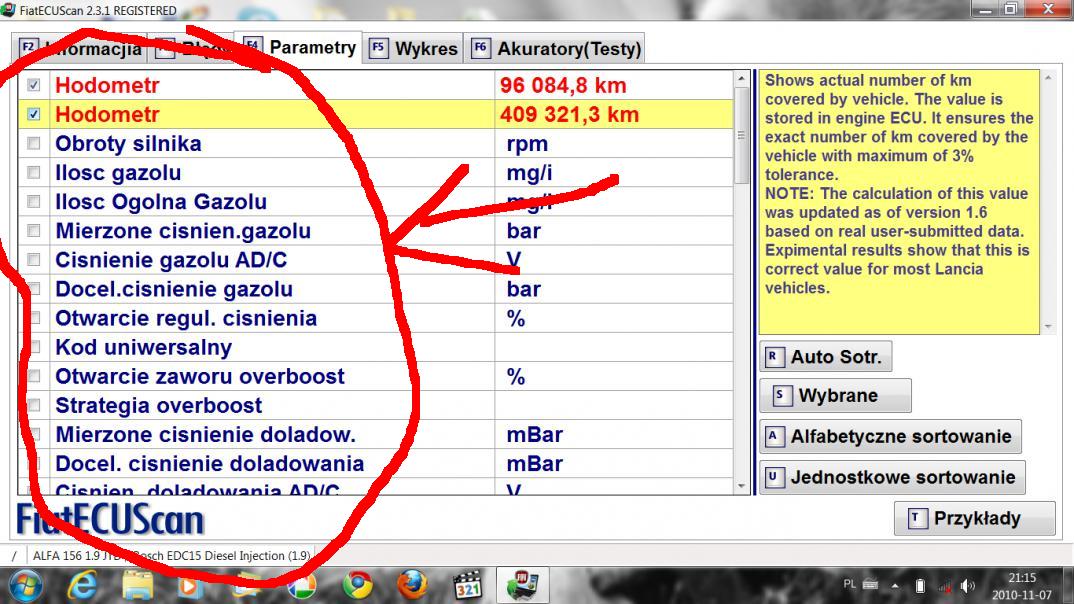Click the FiatECUScan taskbar icon
Viewport: 1074px width, 604px height.
[522, 585]
